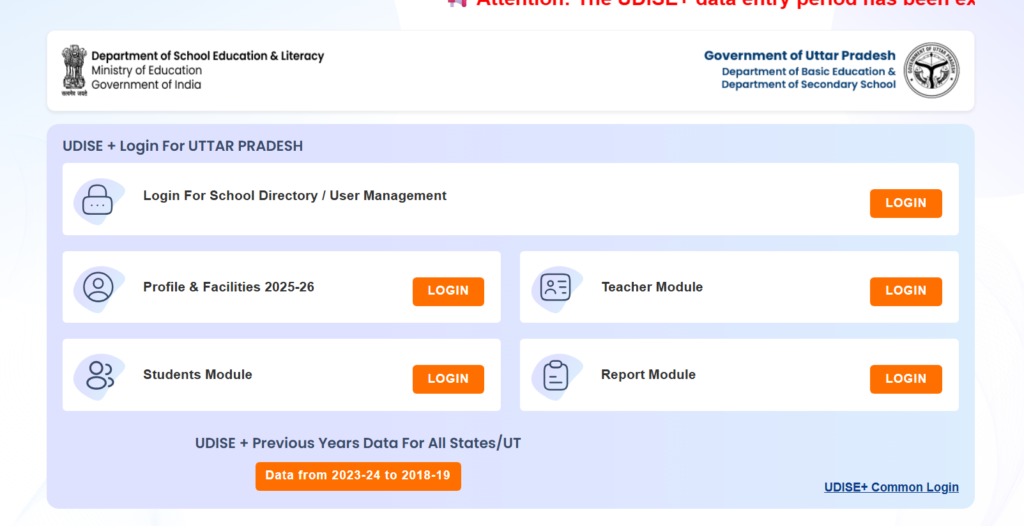This screenshot has width=1024, height=526.
Task: Click 'UDISE + Previous Years Data For All States/UT'
Action: tap(358, 443)
